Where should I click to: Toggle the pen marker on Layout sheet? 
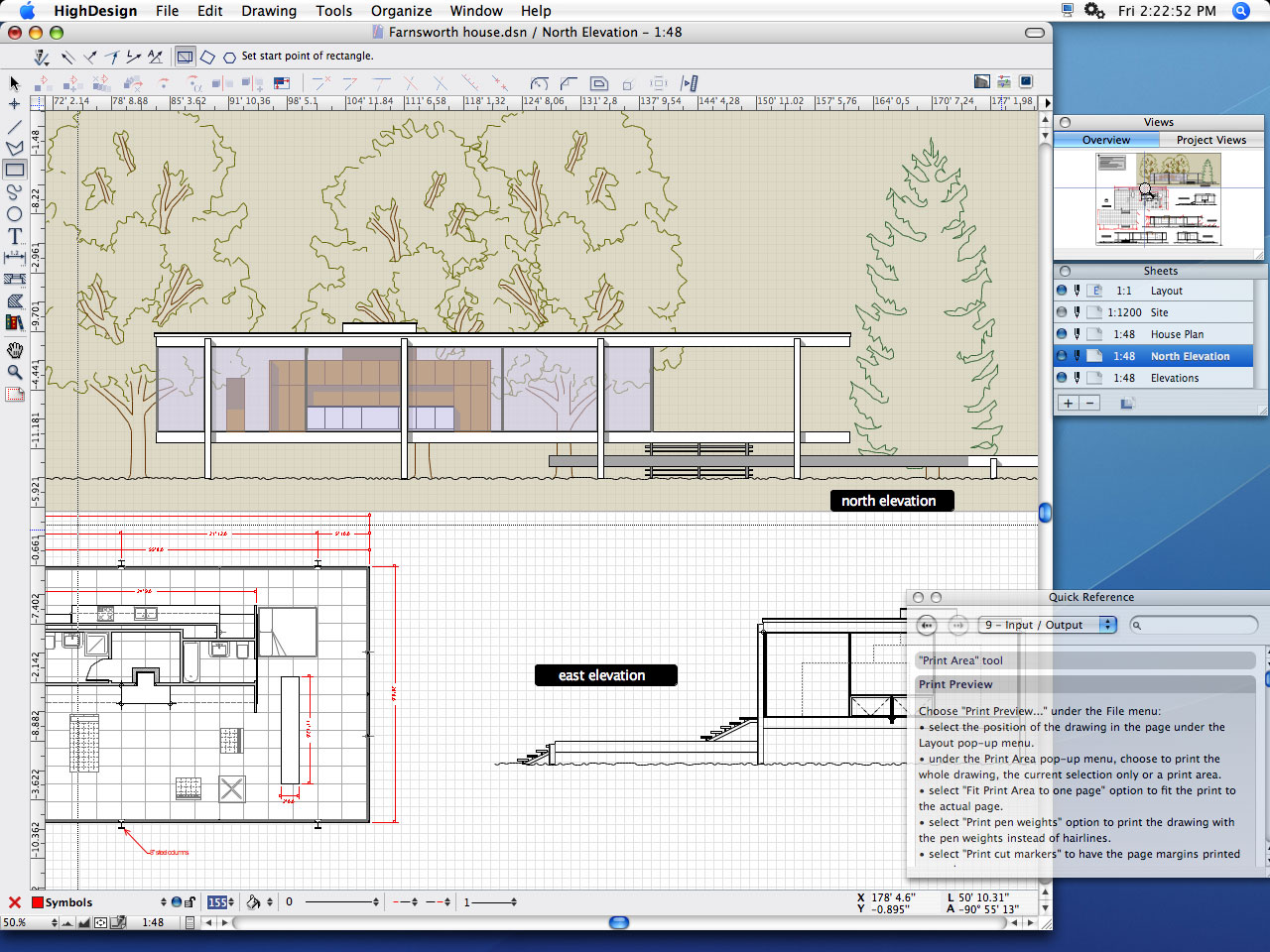coord(1077,291)
